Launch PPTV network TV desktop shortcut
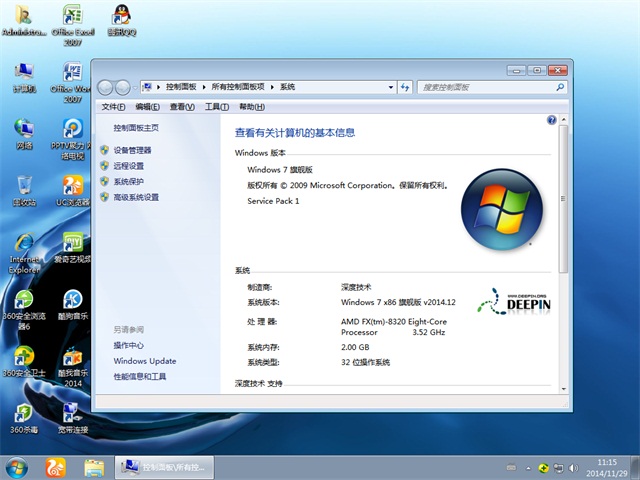This screenshot has height=480, width=640. [73, 139]
